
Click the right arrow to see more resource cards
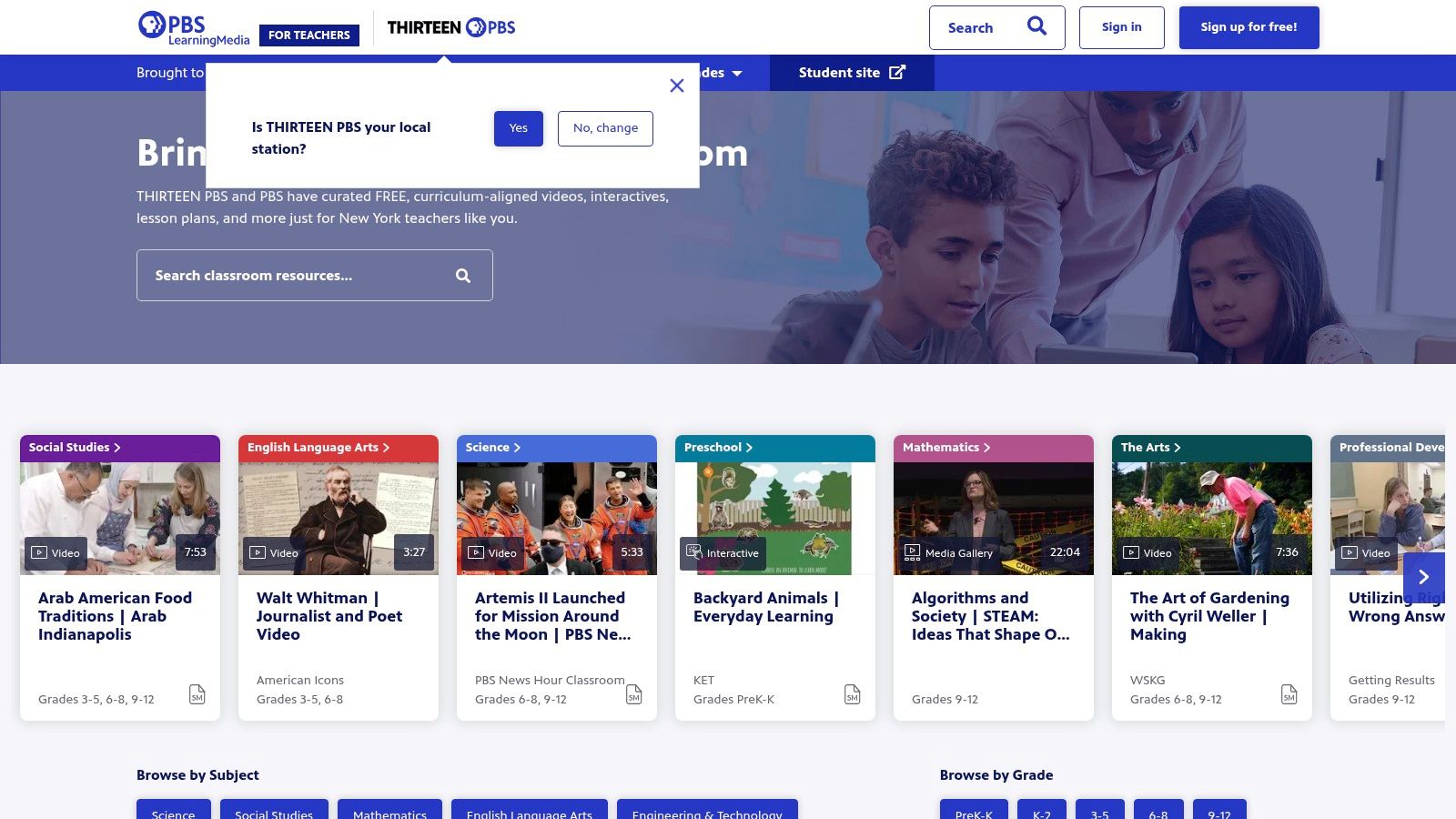(x=1424, y=576)
